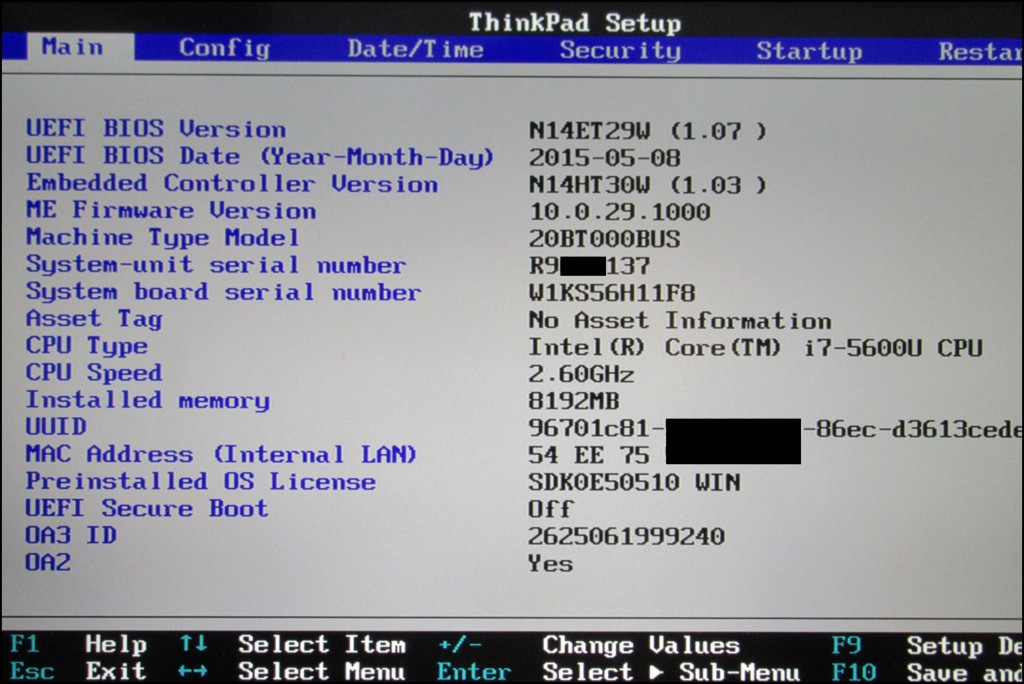Click the +/- footer key symbol
This screenshot has height=684, width=1024.
(x=460, y=645)
